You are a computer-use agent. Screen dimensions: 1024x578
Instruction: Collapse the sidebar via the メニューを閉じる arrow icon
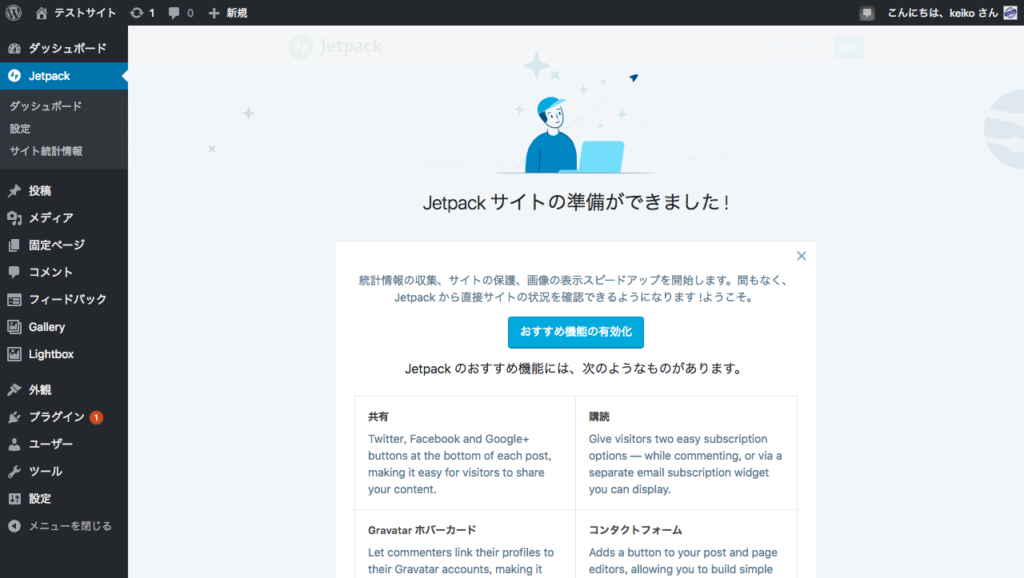coord(14,526)
